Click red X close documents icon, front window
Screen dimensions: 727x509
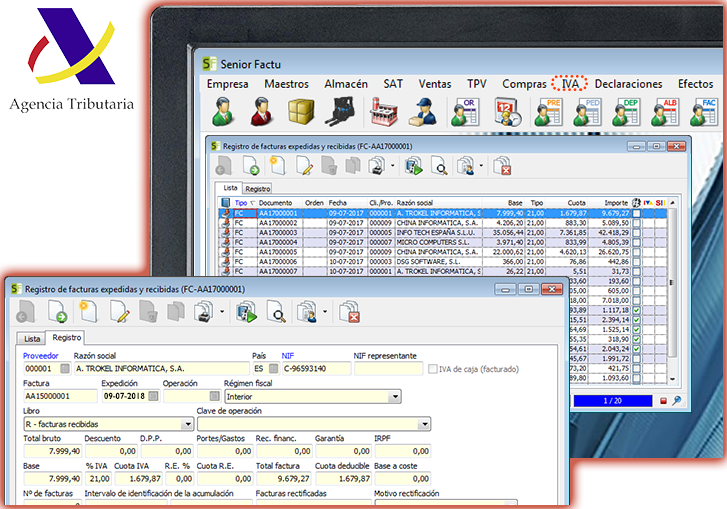(x=350, y=312)
